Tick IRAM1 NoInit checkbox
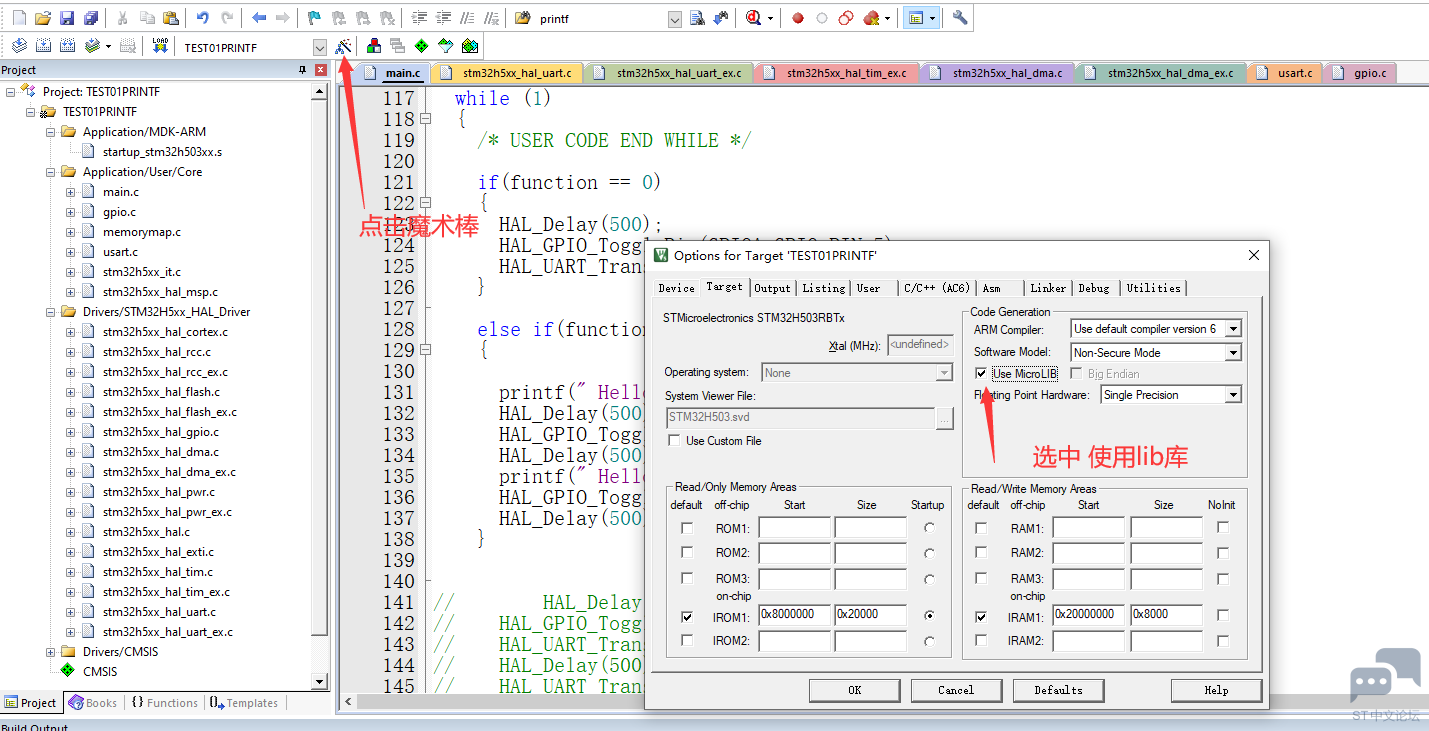Image resolution: width=1429 pixels, height=731 pixels. [1223, 616]
